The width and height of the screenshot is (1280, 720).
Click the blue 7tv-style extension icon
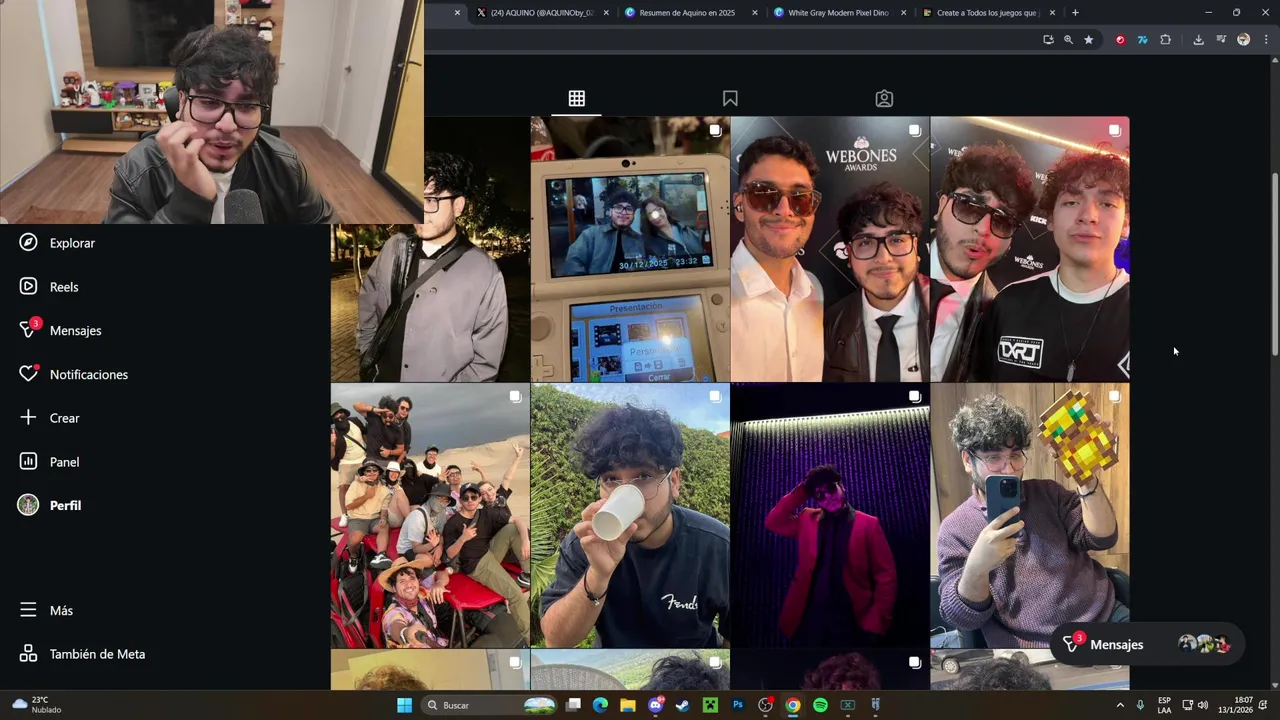(1142, 40)
